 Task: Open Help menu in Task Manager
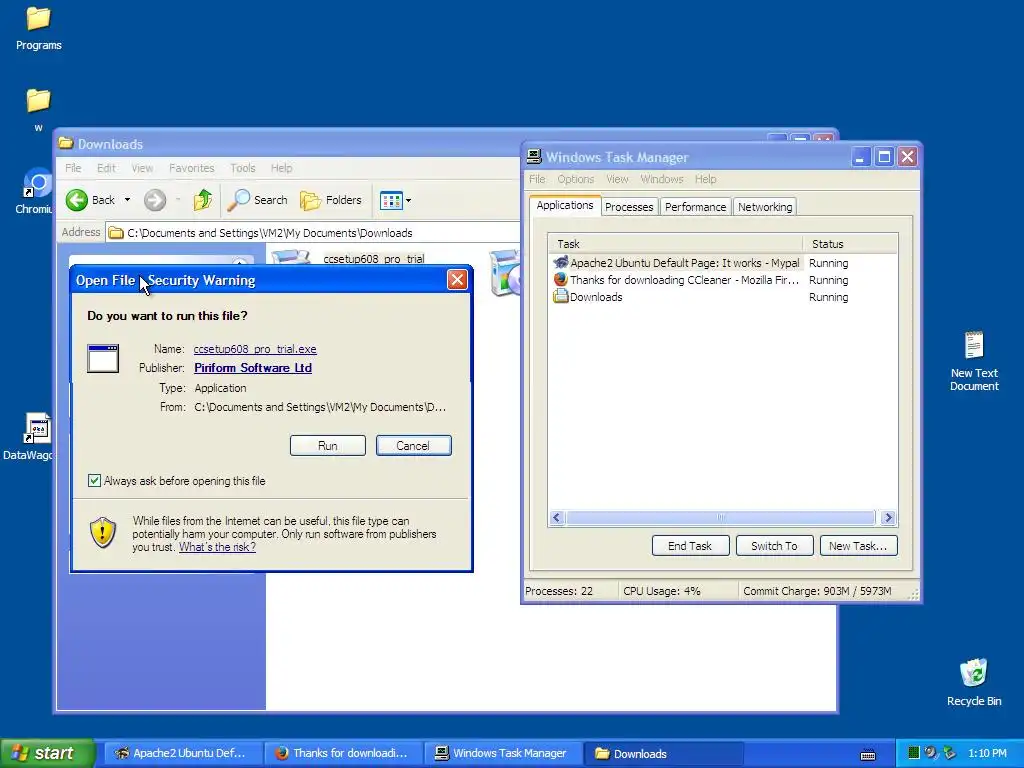[x=705, y=179]
